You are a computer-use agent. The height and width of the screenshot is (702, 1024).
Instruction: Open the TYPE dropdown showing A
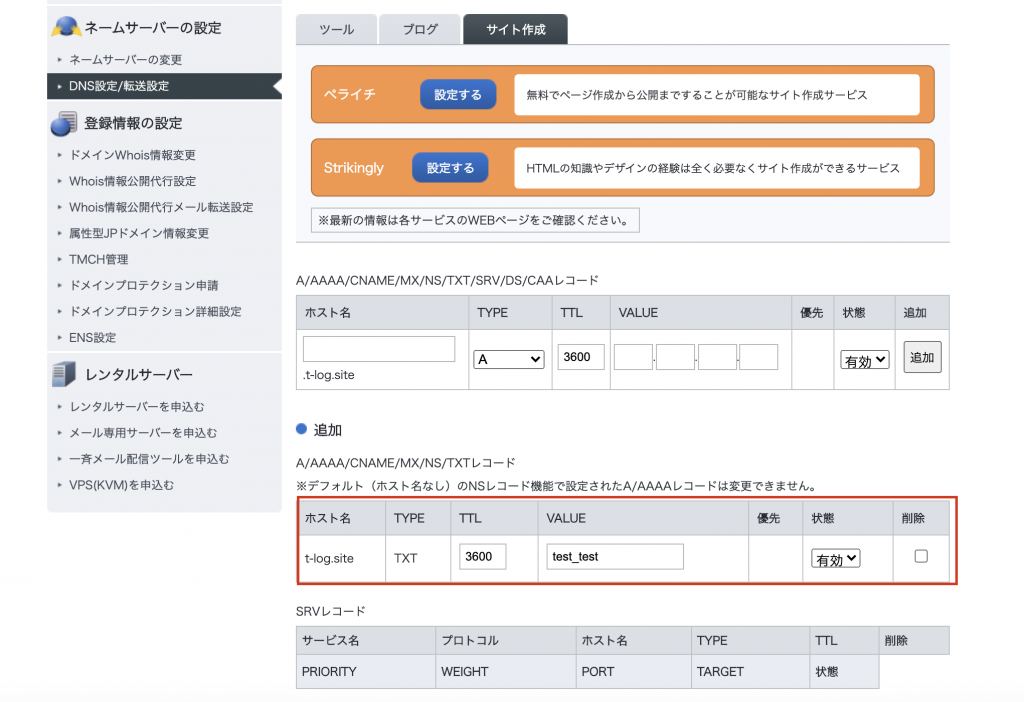[x=509, y=359]
